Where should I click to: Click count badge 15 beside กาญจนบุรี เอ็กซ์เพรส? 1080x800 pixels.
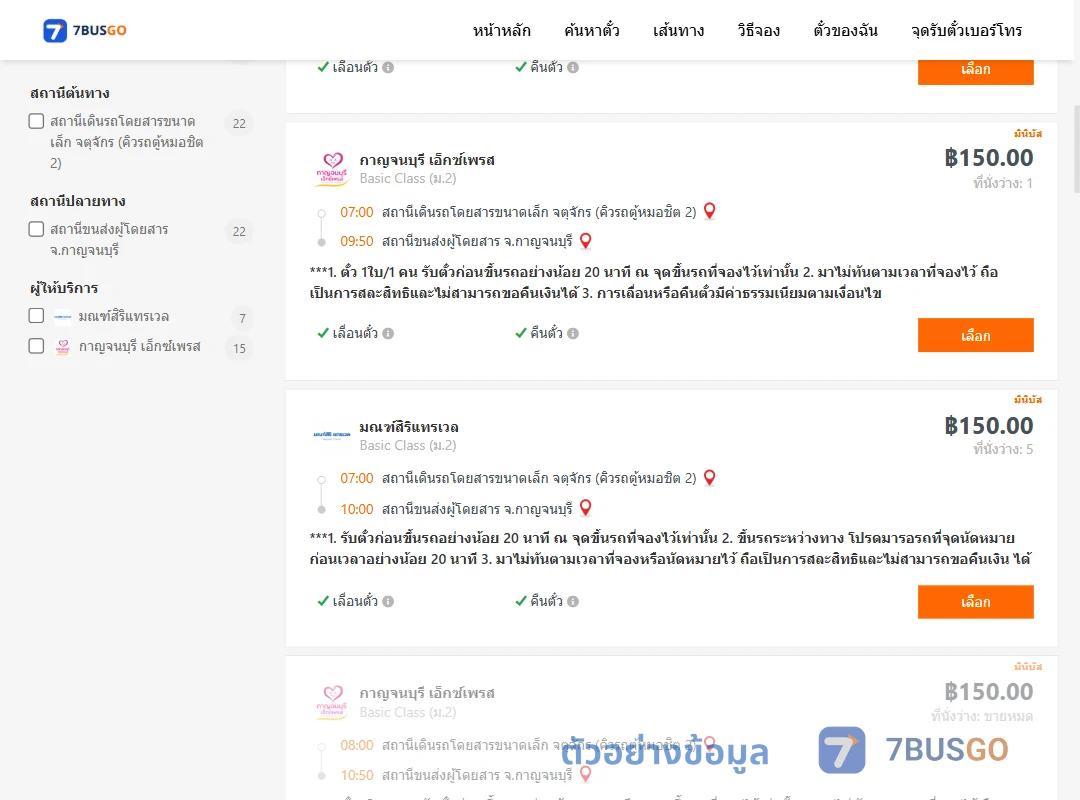239,348
